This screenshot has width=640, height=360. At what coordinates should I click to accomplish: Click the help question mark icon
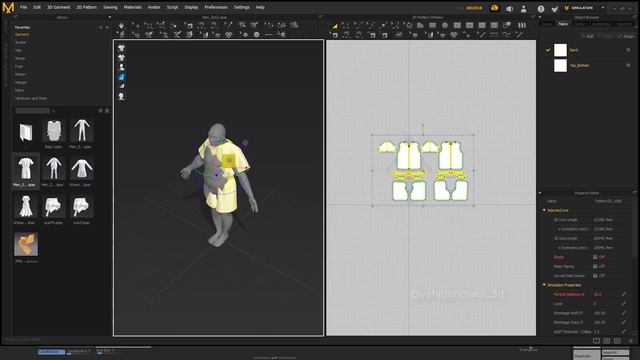541,9
